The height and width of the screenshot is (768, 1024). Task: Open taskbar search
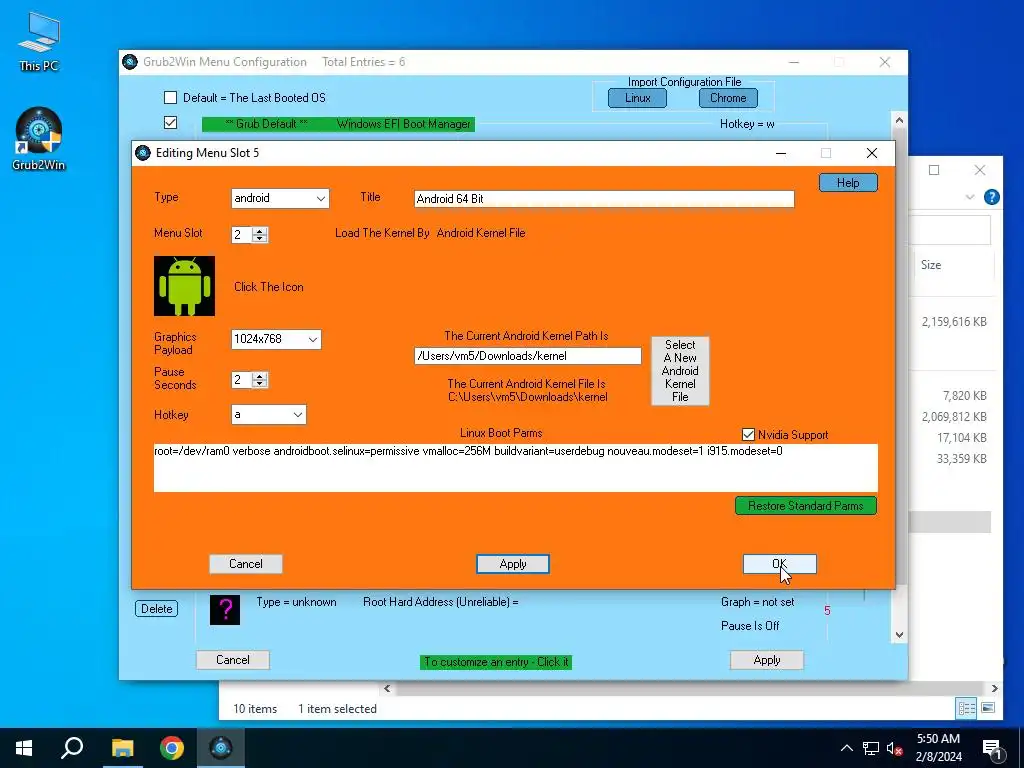click(72, 748)
